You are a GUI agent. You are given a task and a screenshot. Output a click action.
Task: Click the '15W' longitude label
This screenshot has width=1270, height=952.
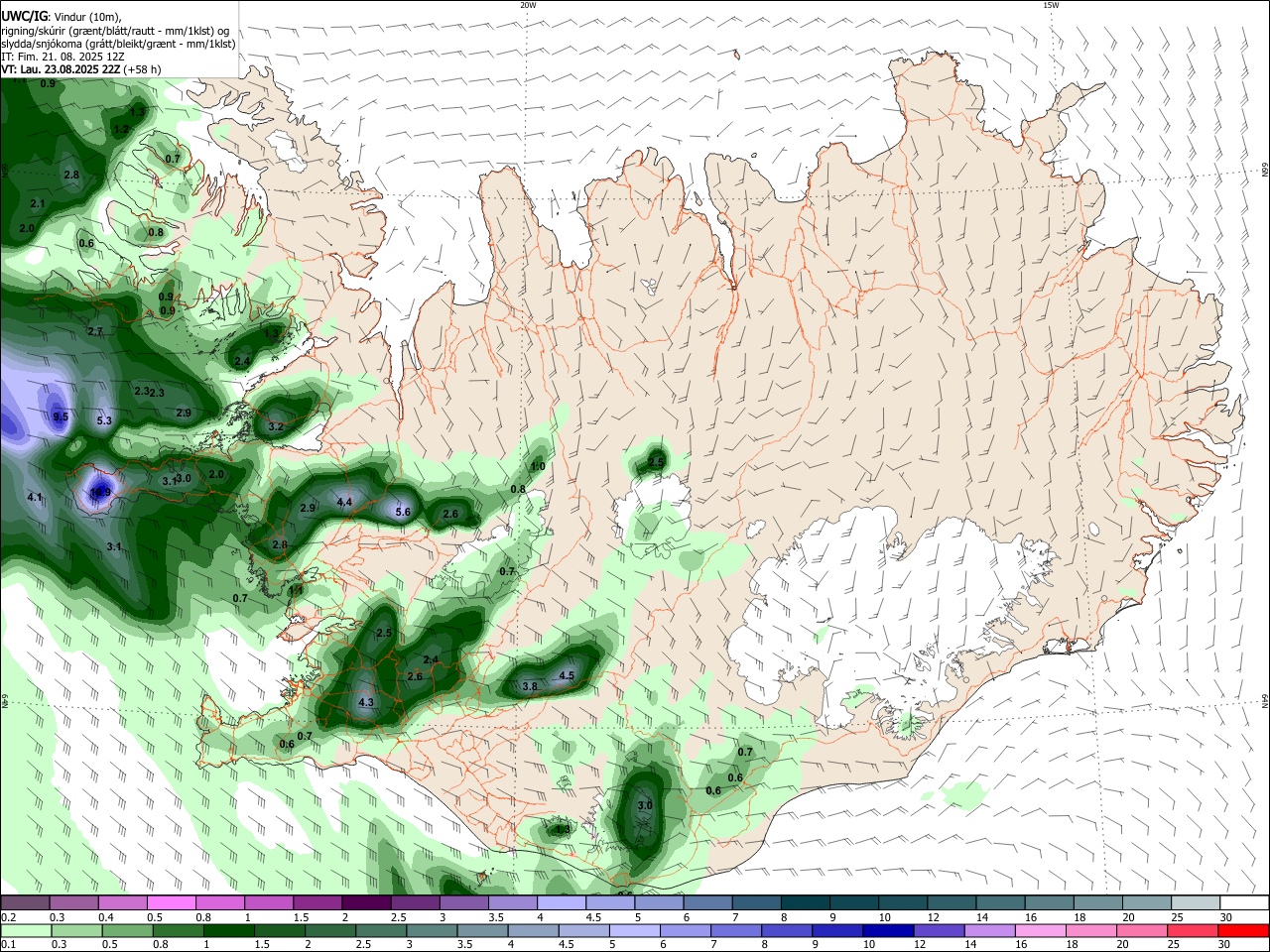tap(1050, 5)
